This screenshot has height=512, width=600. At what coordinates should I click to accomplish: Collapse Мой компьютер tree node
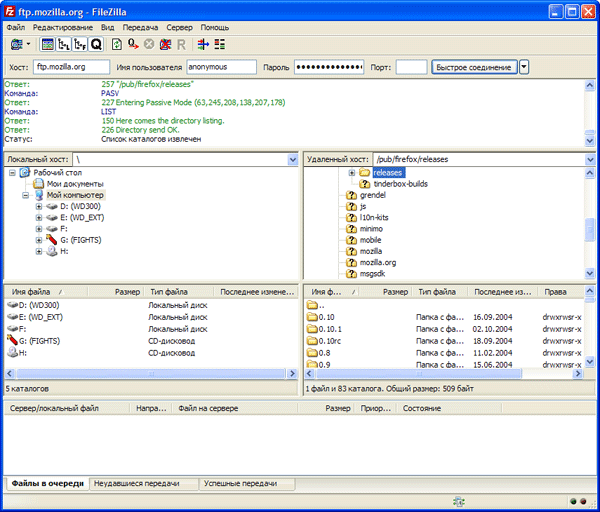tap(26, 196)
